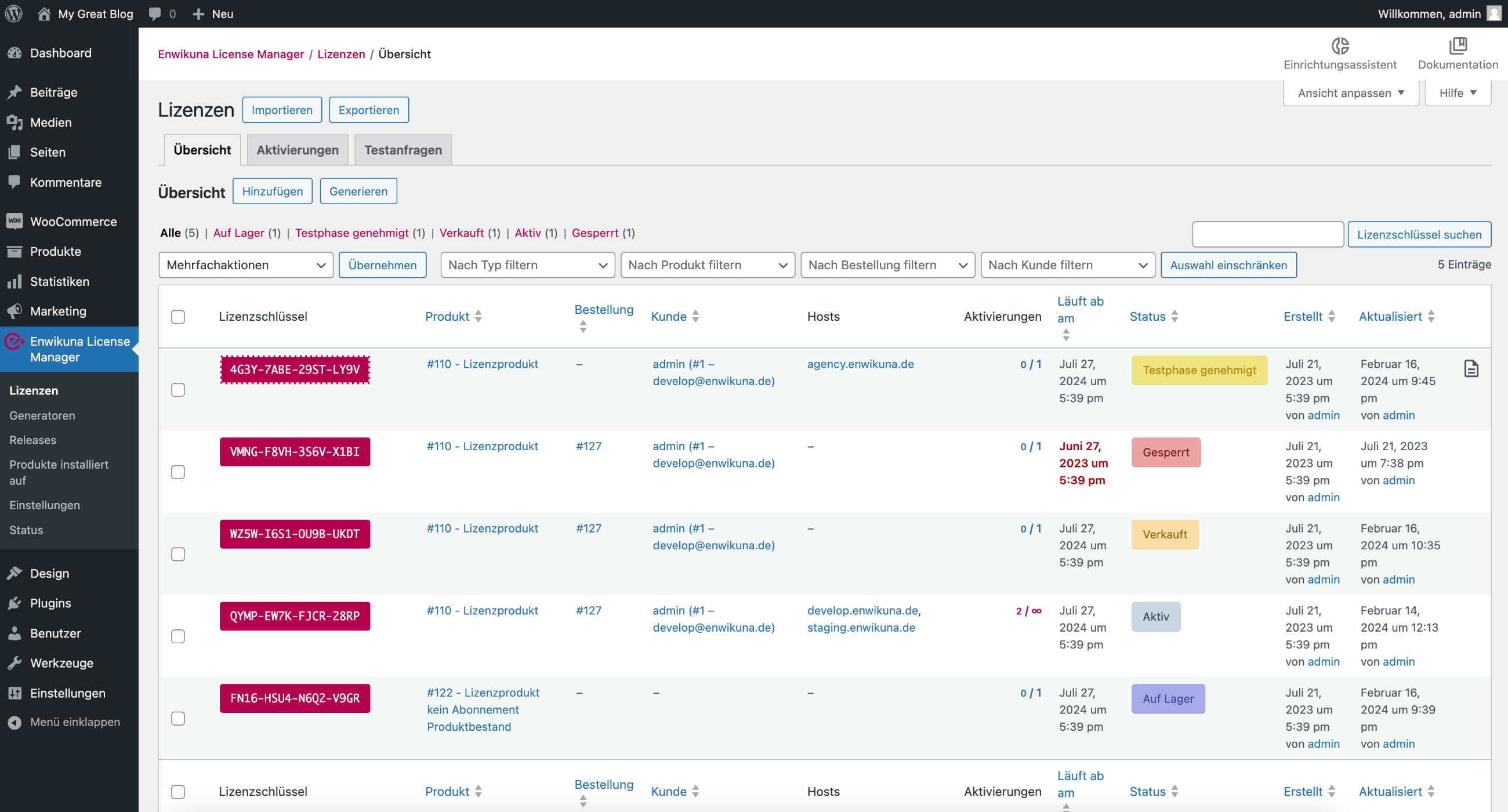Open the Mehrfachaktionen dropdown
This screenshot has width=1508, height=812.
click(x=246, y=265)
